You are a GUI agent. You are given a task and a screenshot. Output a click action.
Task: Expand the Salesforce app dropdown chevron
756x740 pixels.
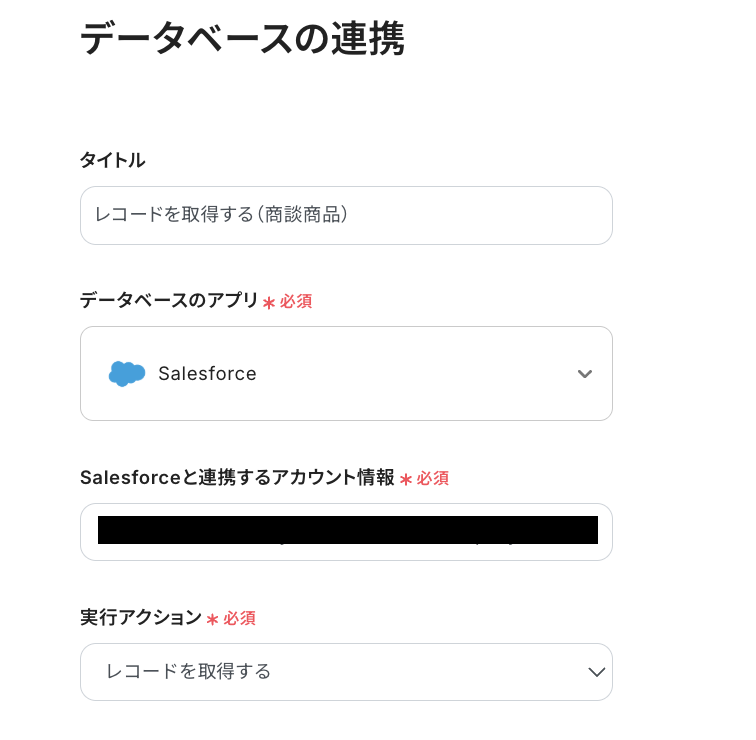click(x=585, y=374)
